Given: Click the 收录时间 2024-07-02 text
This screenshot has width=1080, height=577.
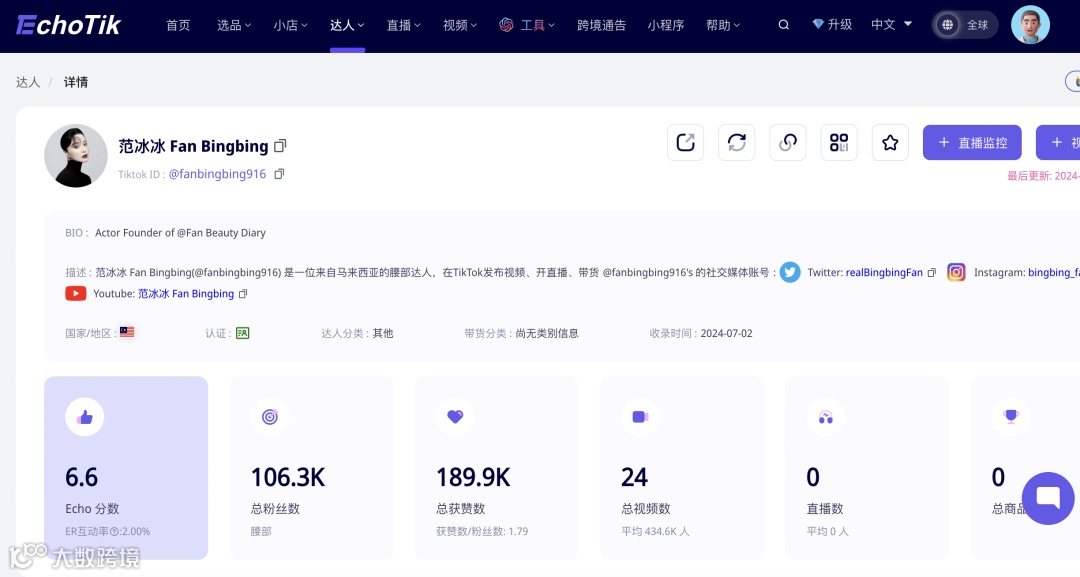Looking at the screenshot, I should click(700, 333).
